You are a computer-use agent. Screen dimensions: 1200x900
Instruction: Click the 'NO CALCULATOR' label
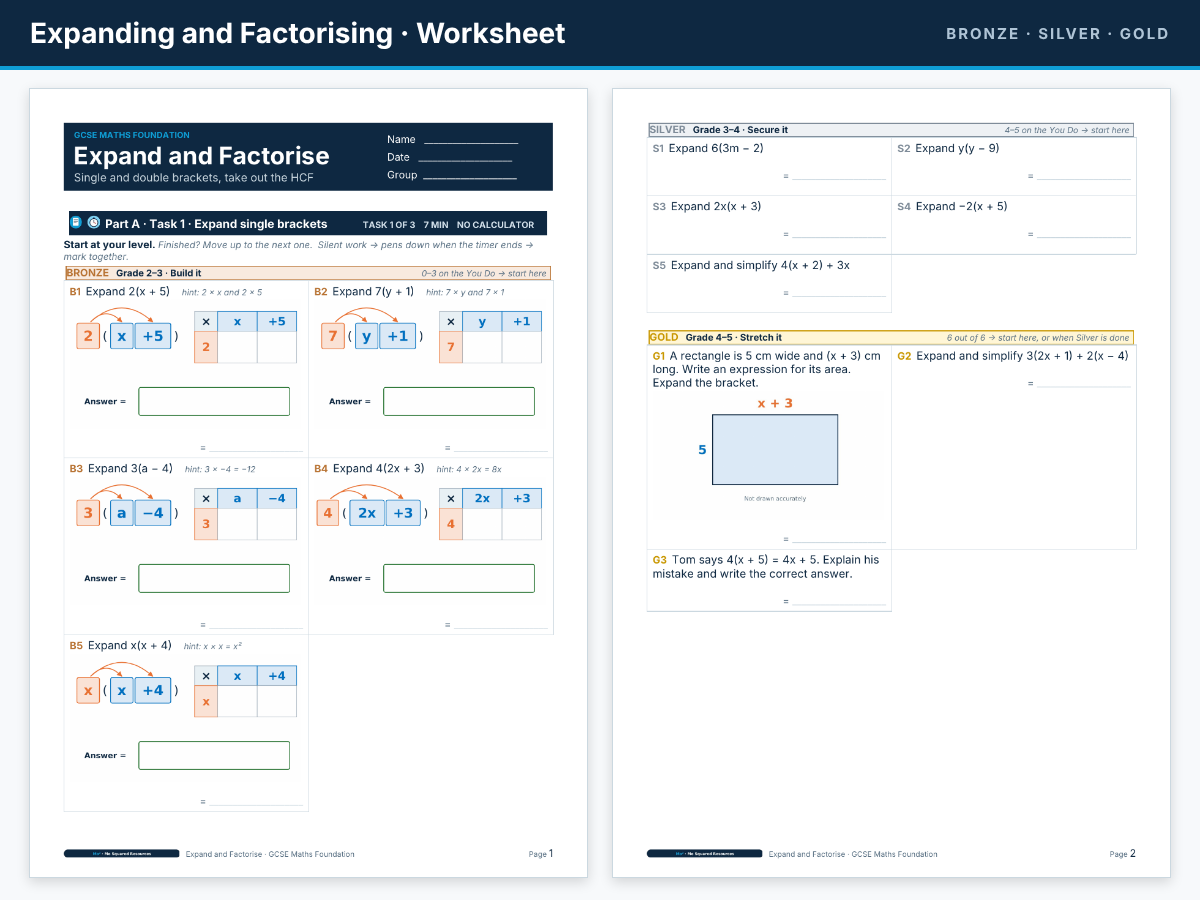point(496,225)
